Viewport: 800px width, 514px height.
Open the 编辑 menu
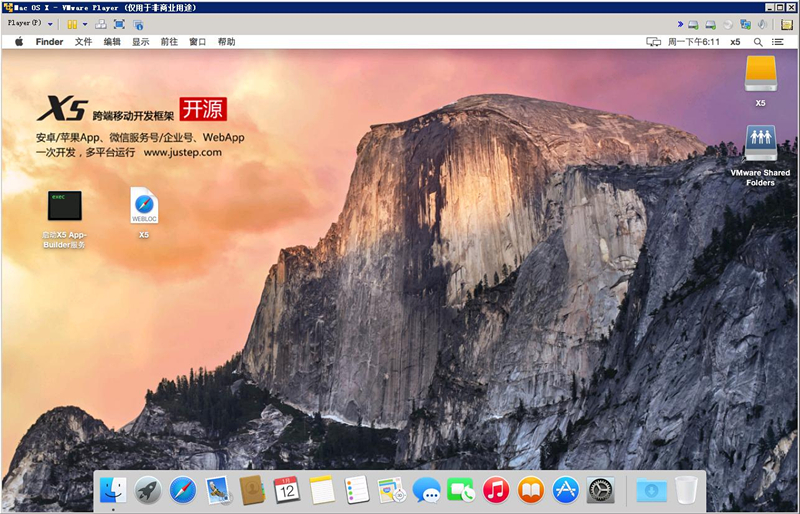coord(112,42)
